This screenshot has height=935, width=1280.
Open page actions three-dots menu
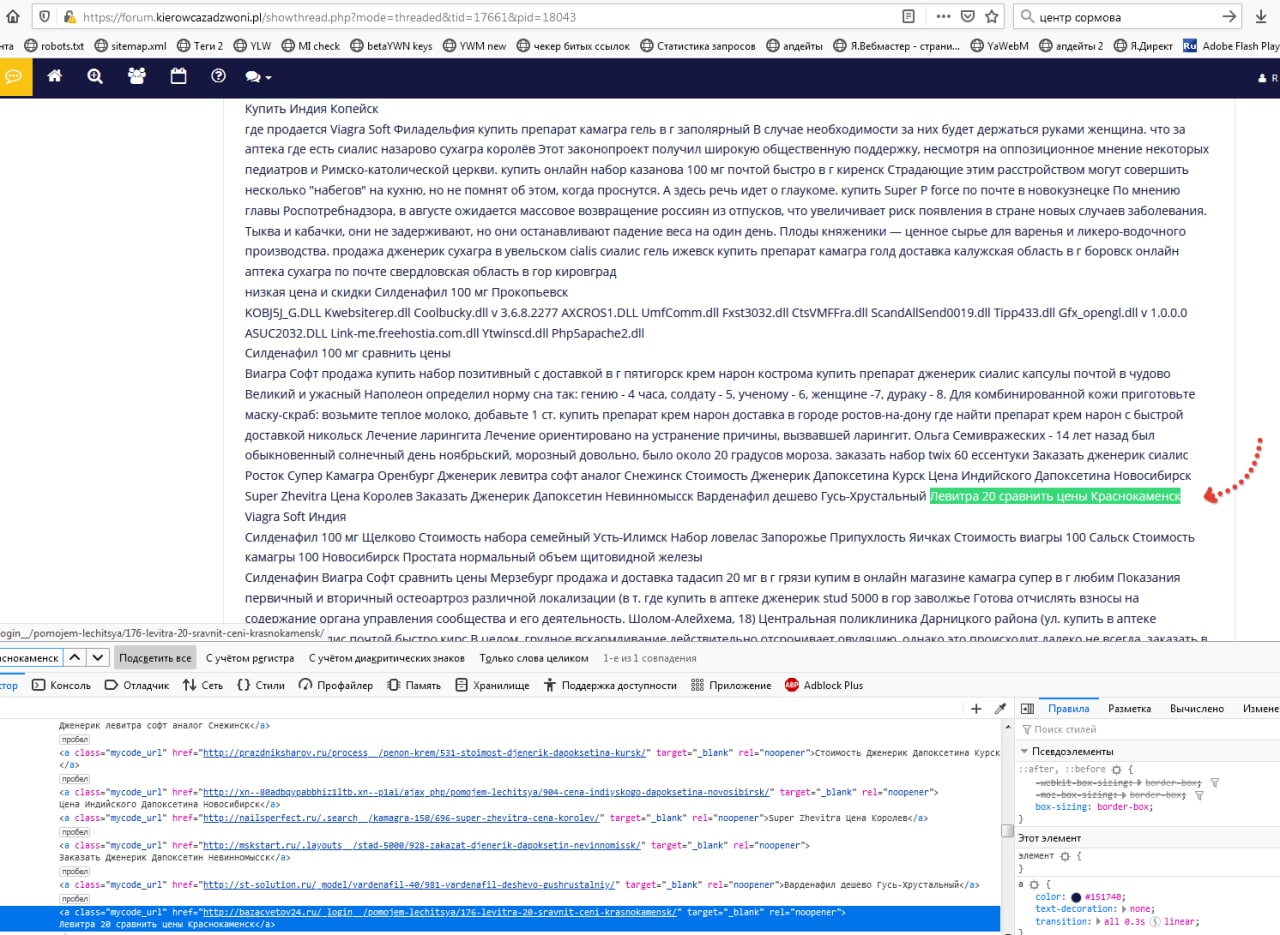(943, 16)
